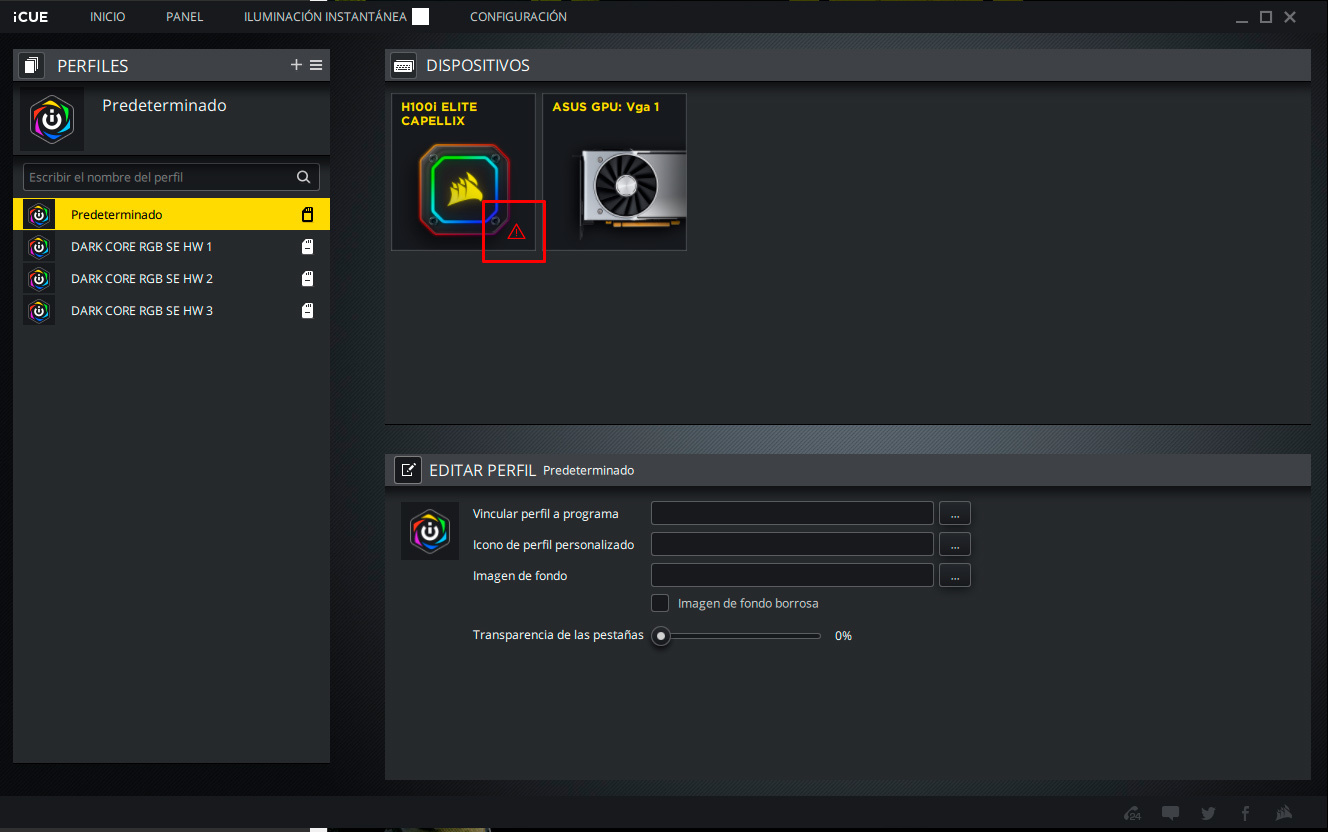Browse for Imagen de fondo file
Viewport: 1328px width, 832px height.
click(x=955, y=576)
